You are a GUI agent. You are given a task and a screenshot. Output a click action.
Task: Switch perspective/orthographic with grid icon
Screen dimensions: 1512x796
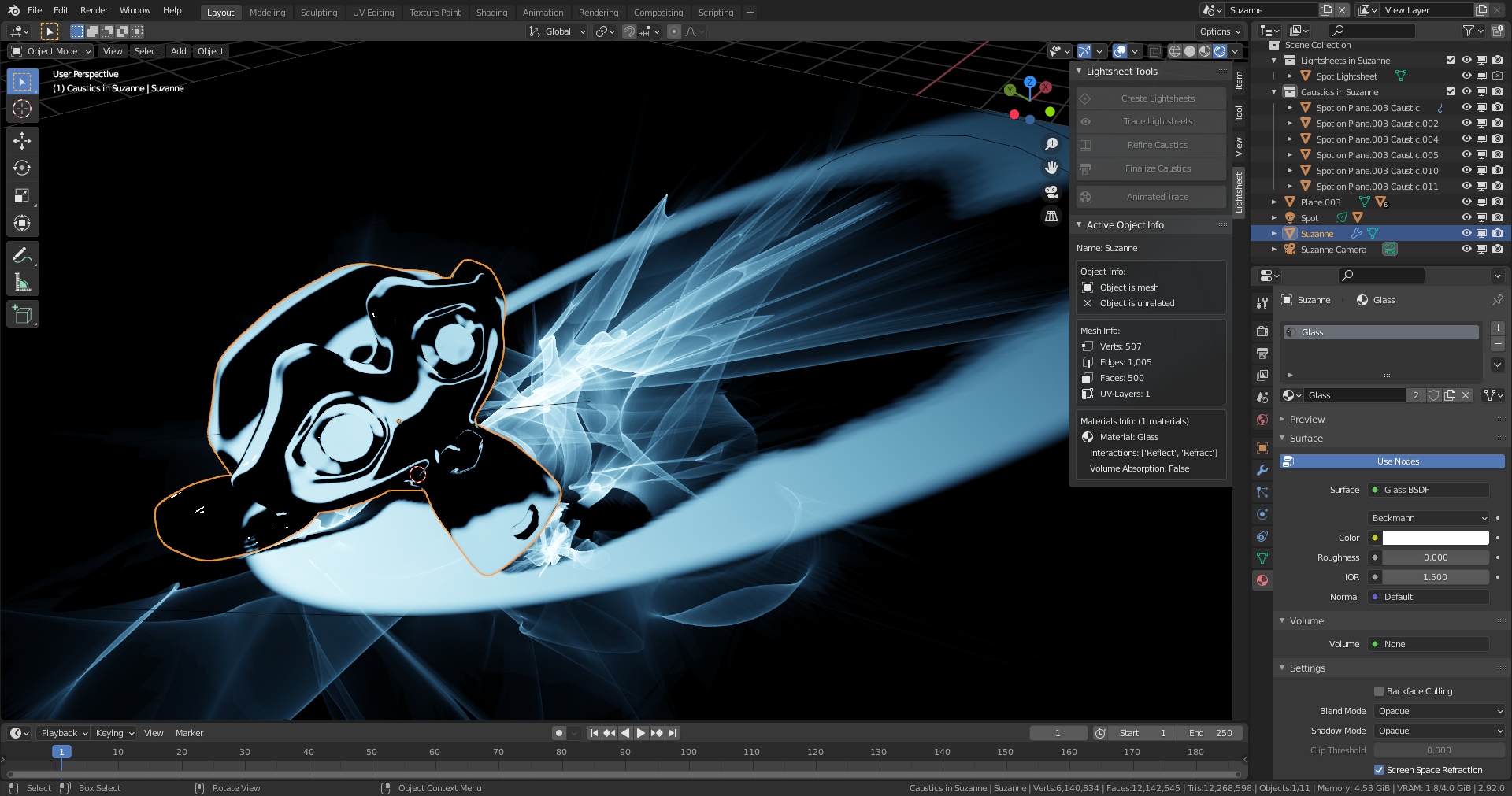click(x=1051, y=216)
